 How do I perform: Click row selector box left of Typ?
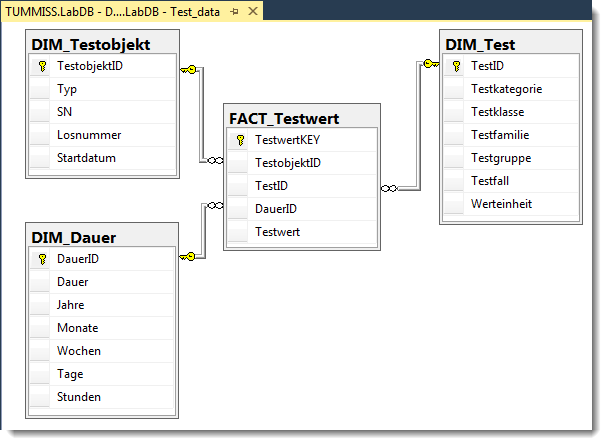(40, 89)
